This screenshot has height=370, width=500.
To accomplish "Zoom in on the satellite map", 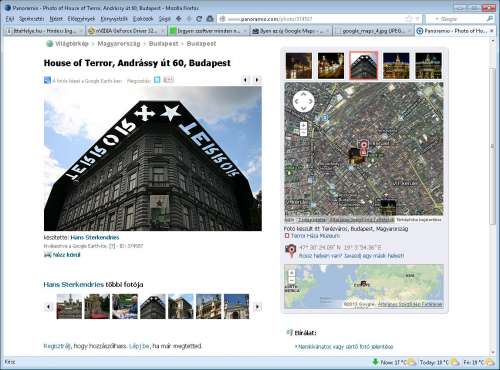I will coord(303,126).
